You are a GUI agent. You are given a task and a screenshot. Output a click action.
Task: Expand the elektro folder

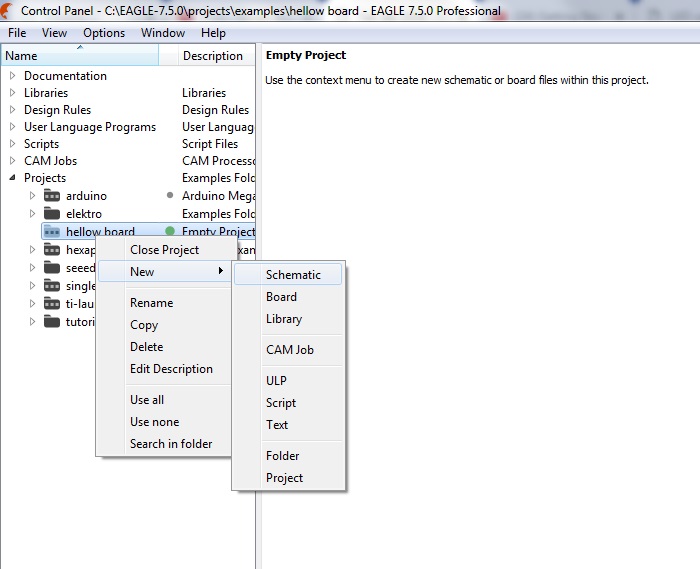tap(32, 213)
